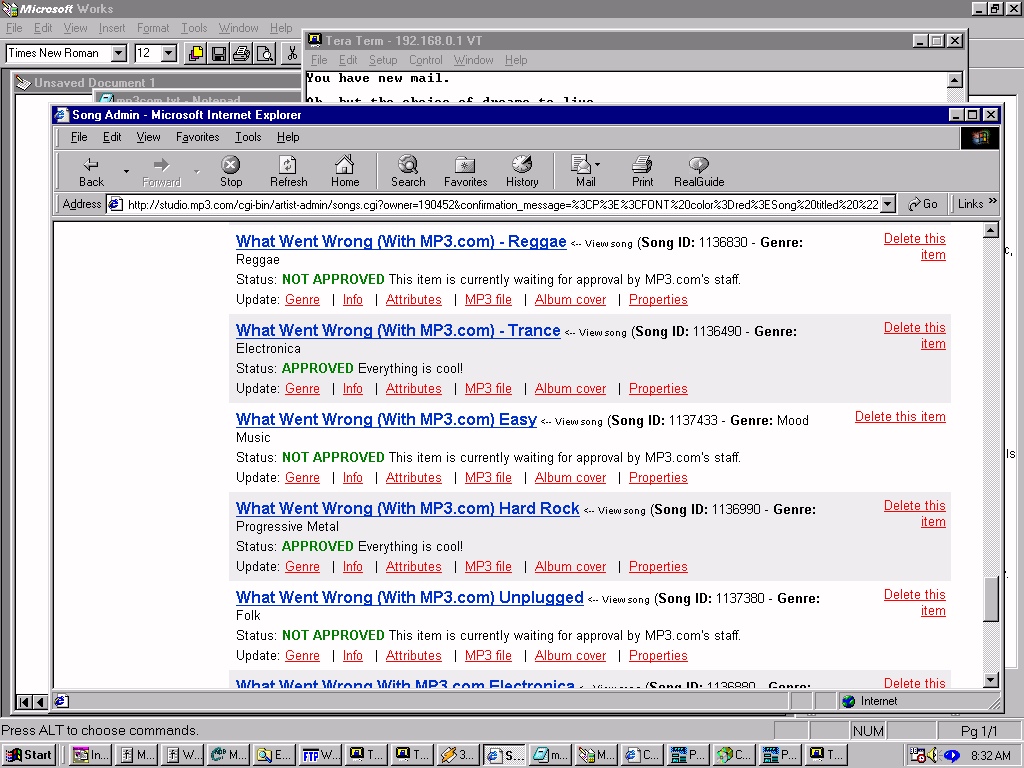Click the blue eye icon in system tray
The image size is (1024, 768).
tap(952, 756)
